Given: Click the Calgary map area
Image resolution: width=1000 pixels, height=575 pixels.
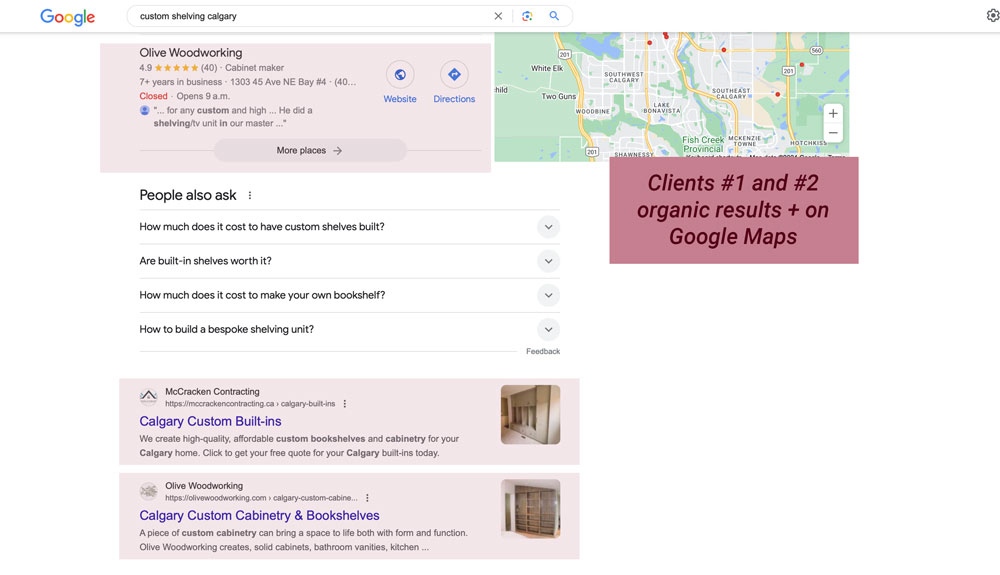Looking at the screenshot, I should 671,96.
